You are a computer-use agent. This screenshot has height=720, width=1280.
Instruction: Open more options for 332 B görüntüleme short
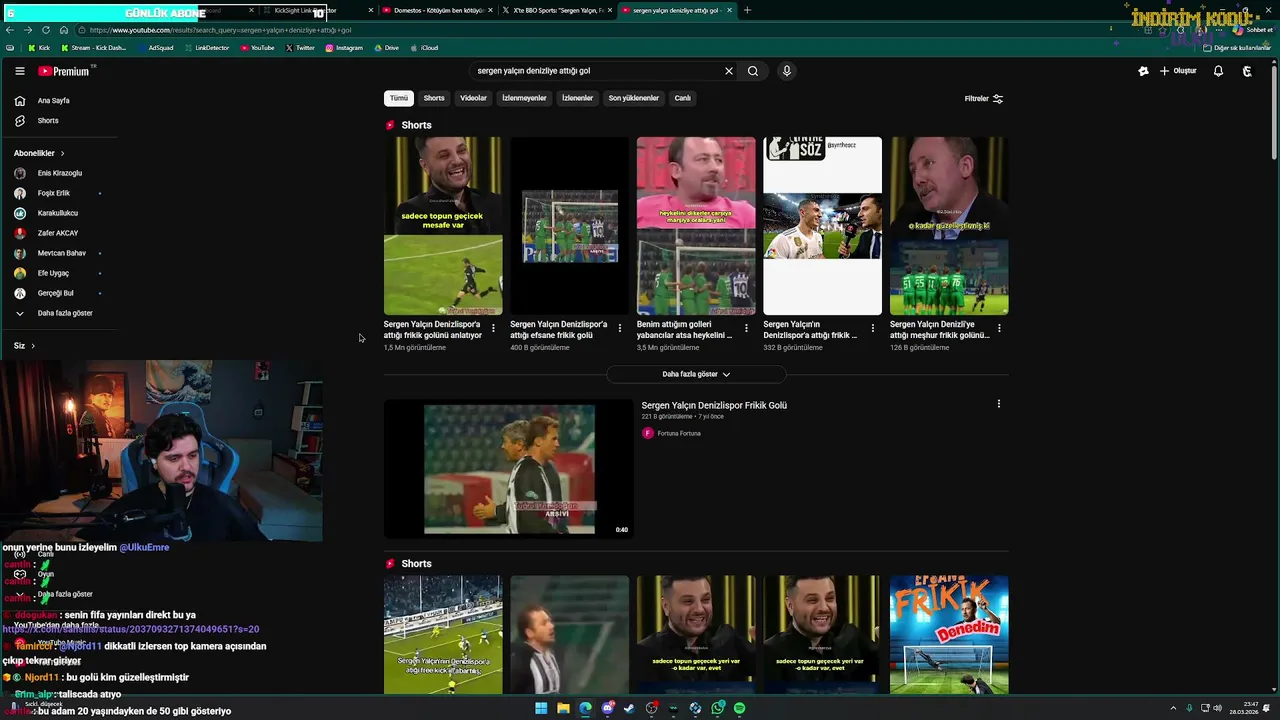[872, 328]
